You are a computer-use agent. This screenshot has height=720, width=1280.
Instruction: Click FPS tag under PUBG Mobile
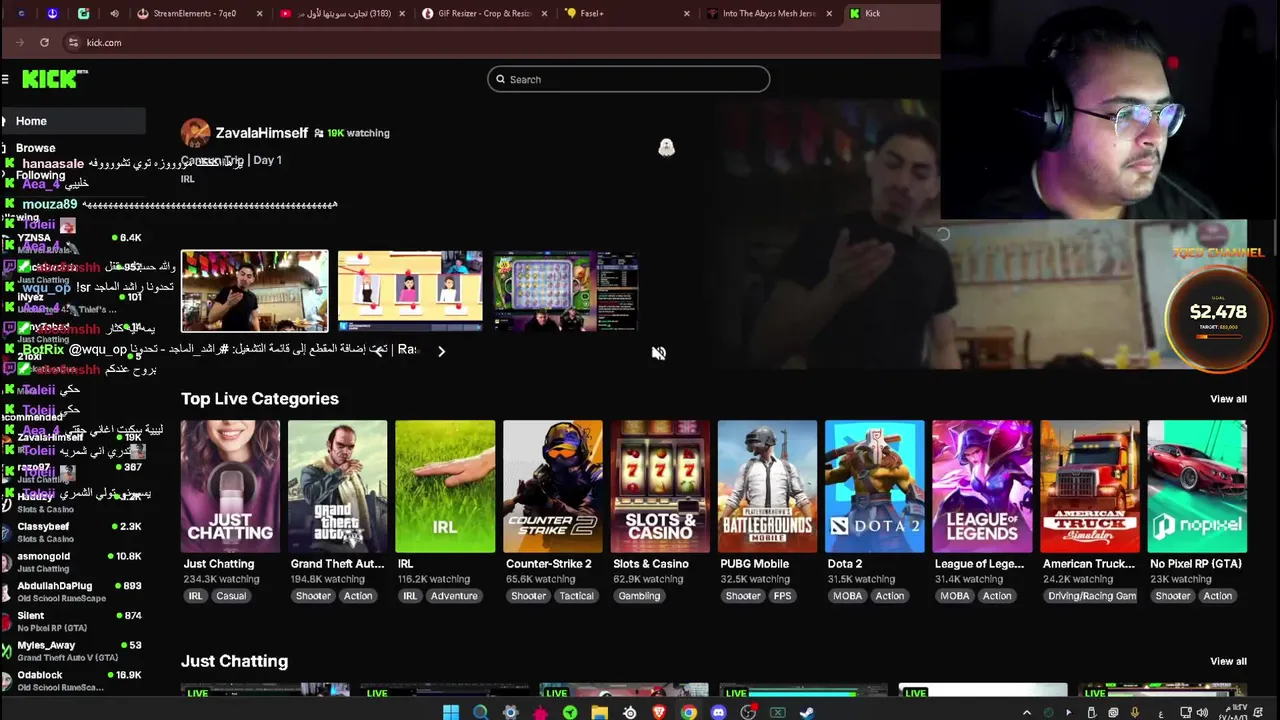(782, 596)
